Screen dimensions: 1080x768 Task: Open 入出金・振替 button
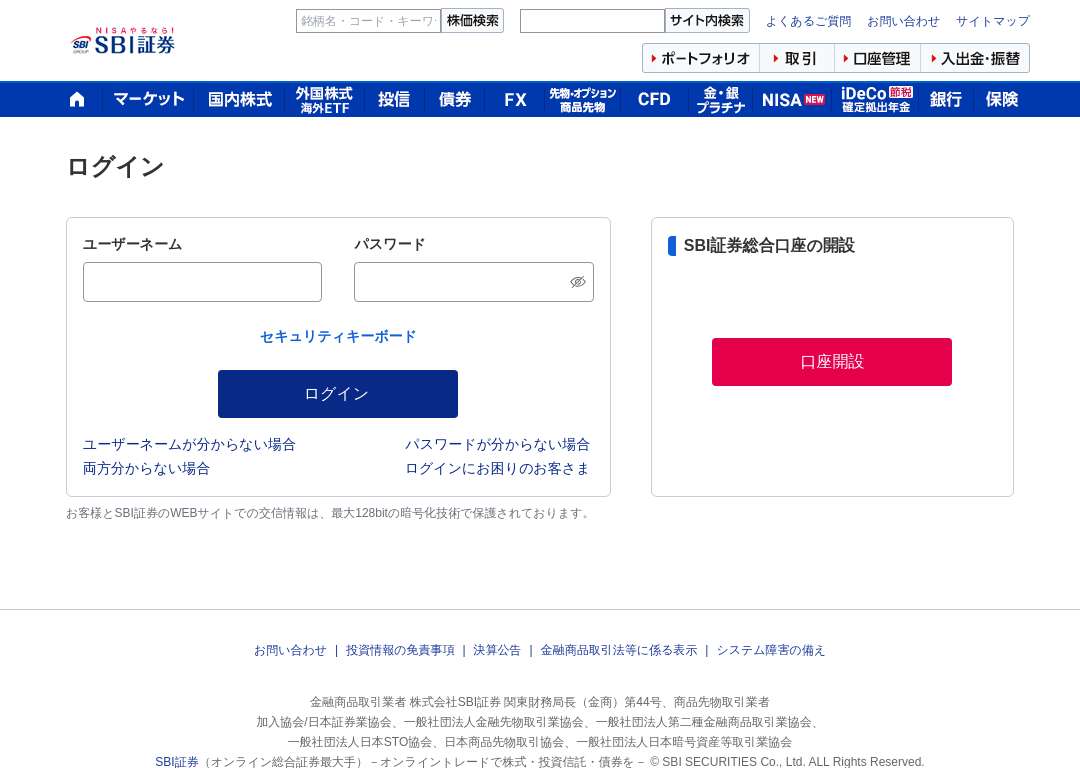(975, 59)
